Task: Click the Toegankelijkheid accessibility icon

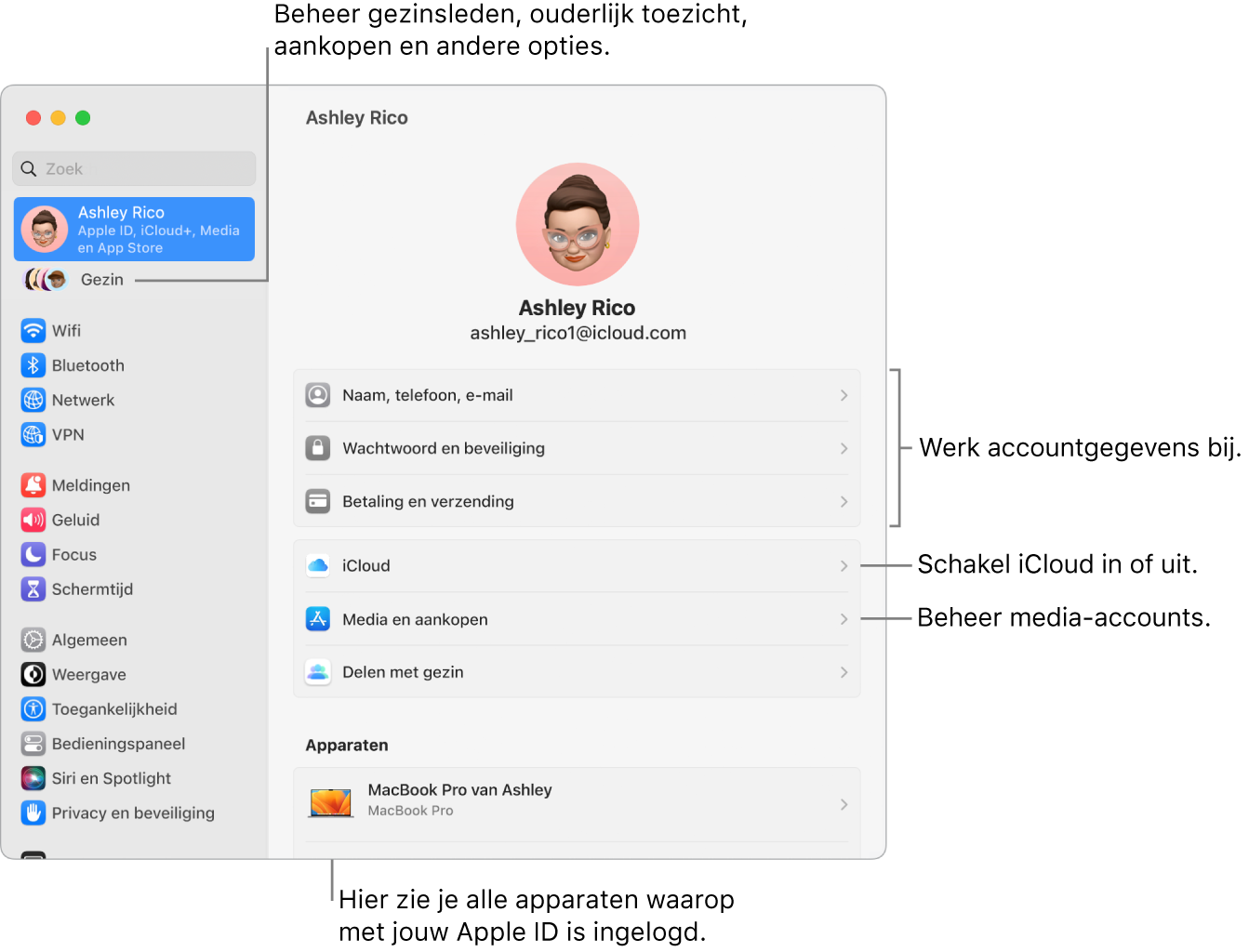Action: [x=33, y=708]
